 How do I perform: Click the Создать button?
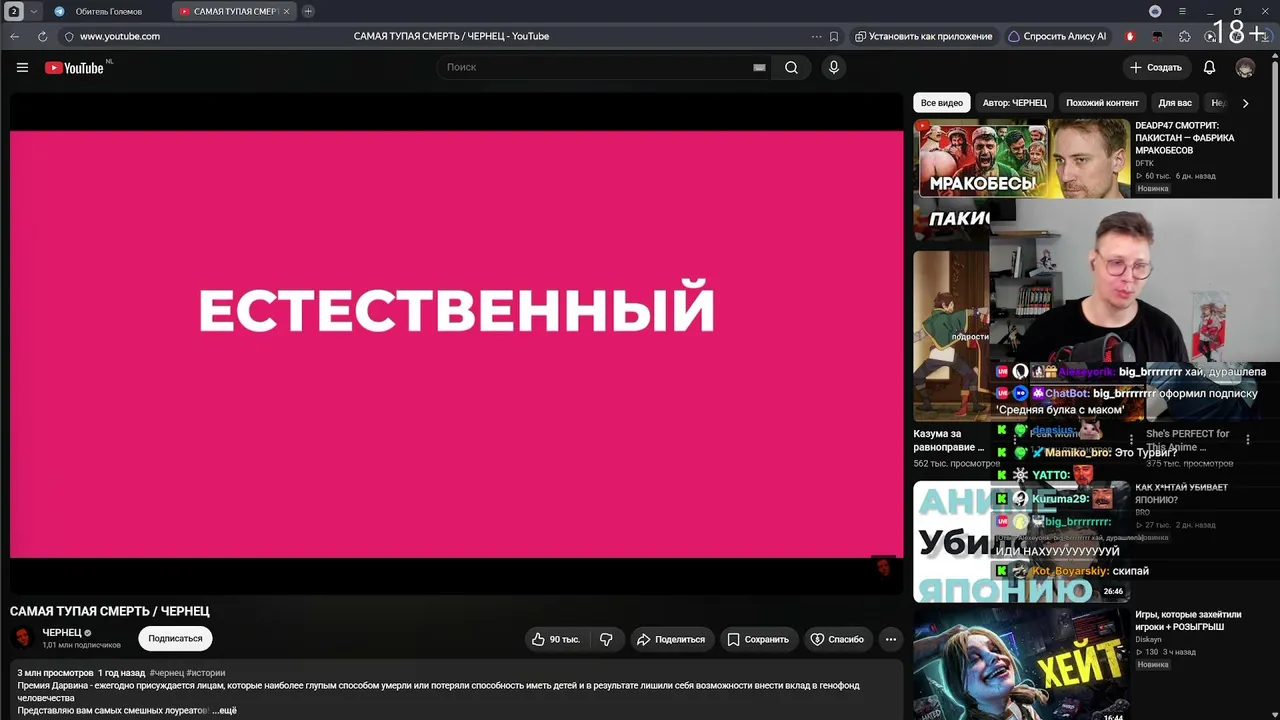point(1156,67)
